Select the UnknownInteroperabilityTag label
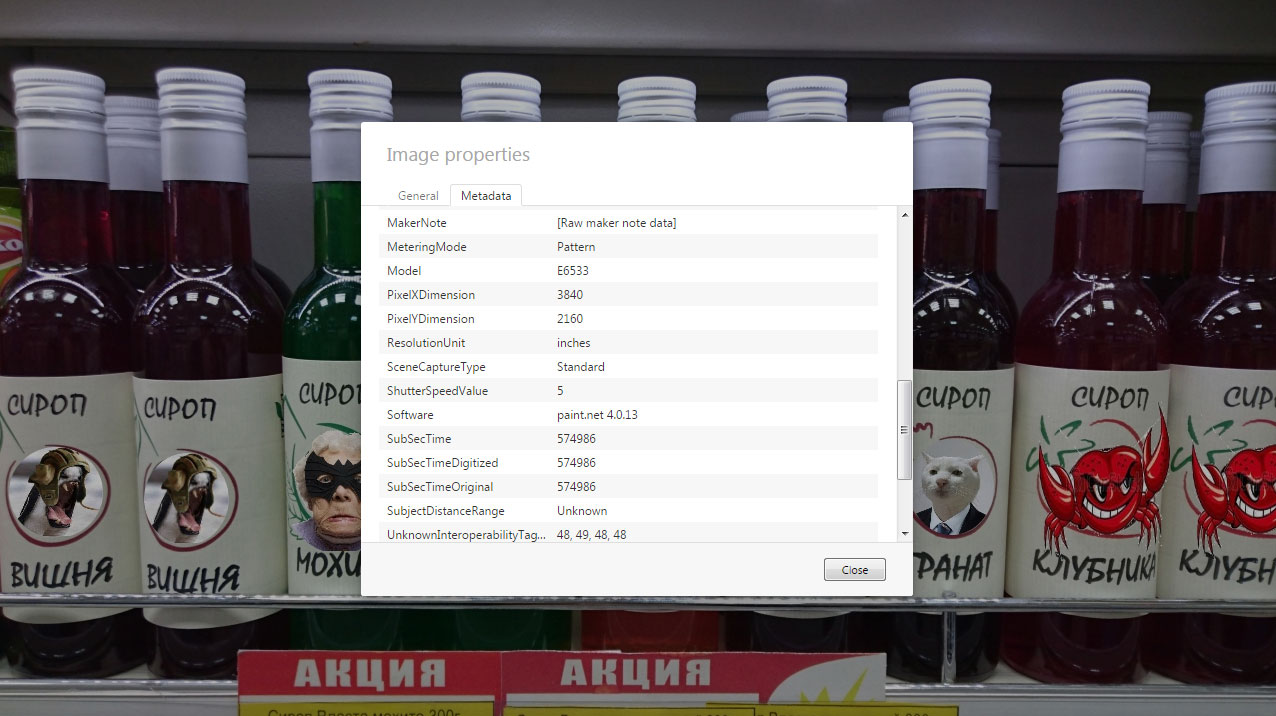1276x716 pixels. coord(467,535)
